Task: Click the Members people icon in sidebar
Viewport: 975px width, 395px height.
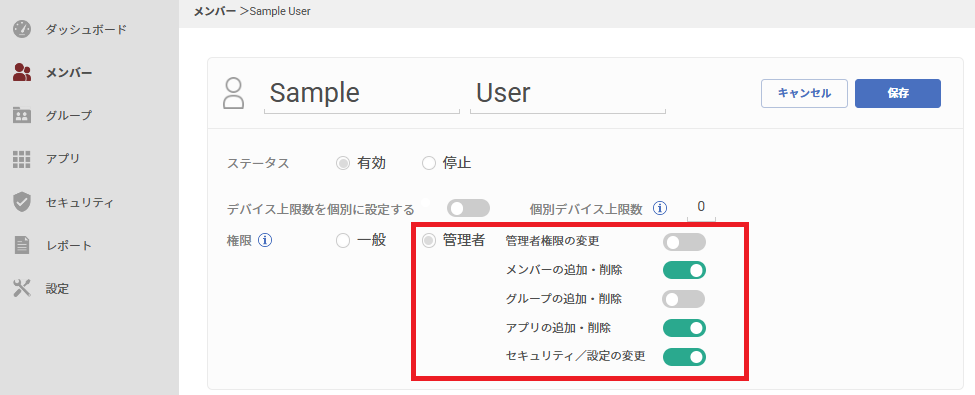Action: point(22,72)
